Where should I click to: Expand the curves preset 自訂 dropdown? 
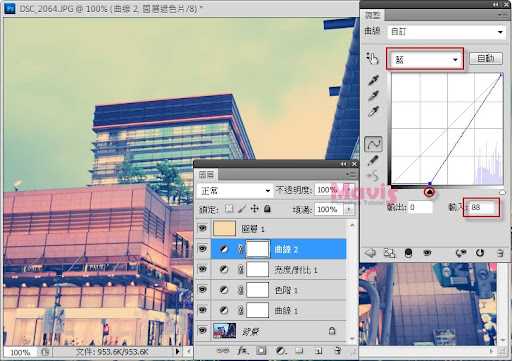446,32
